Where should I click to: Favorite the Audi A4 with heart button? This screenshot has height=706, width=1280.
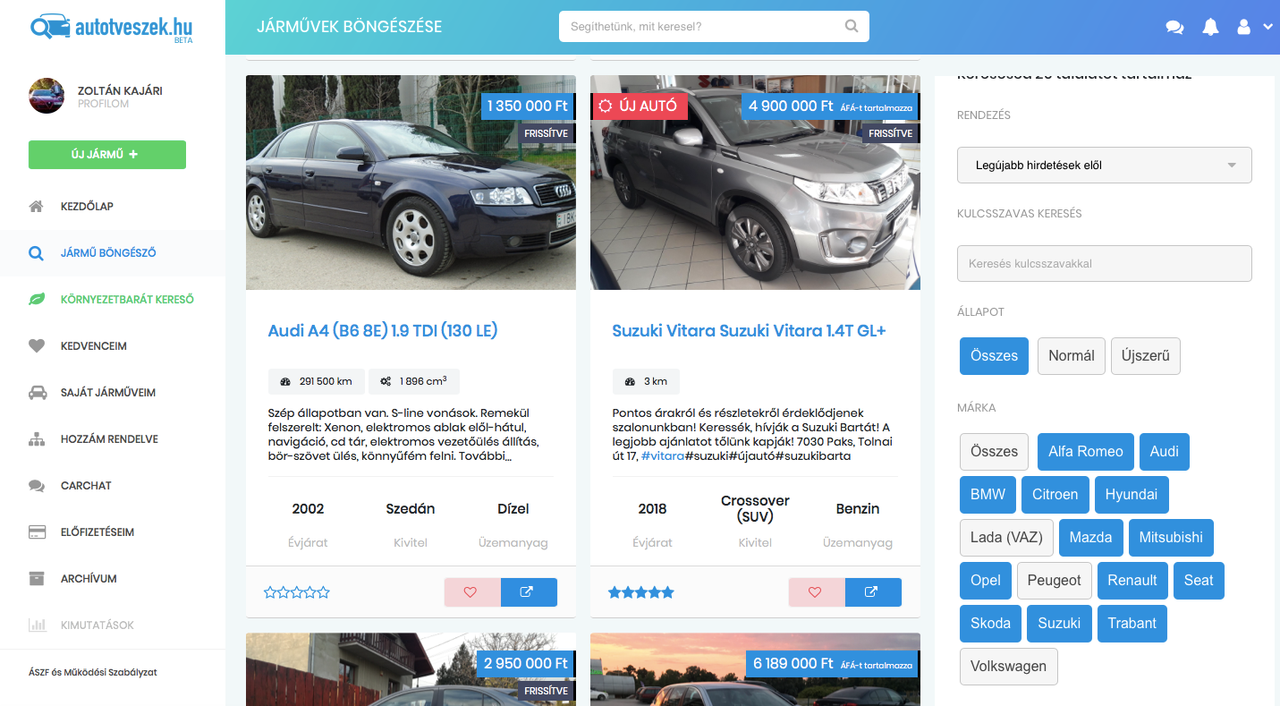tap(472, 592)
